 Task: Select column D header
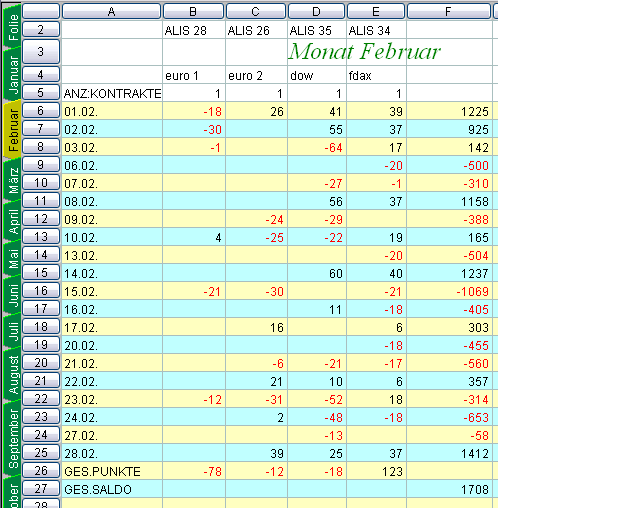click(x=315, y=11)
